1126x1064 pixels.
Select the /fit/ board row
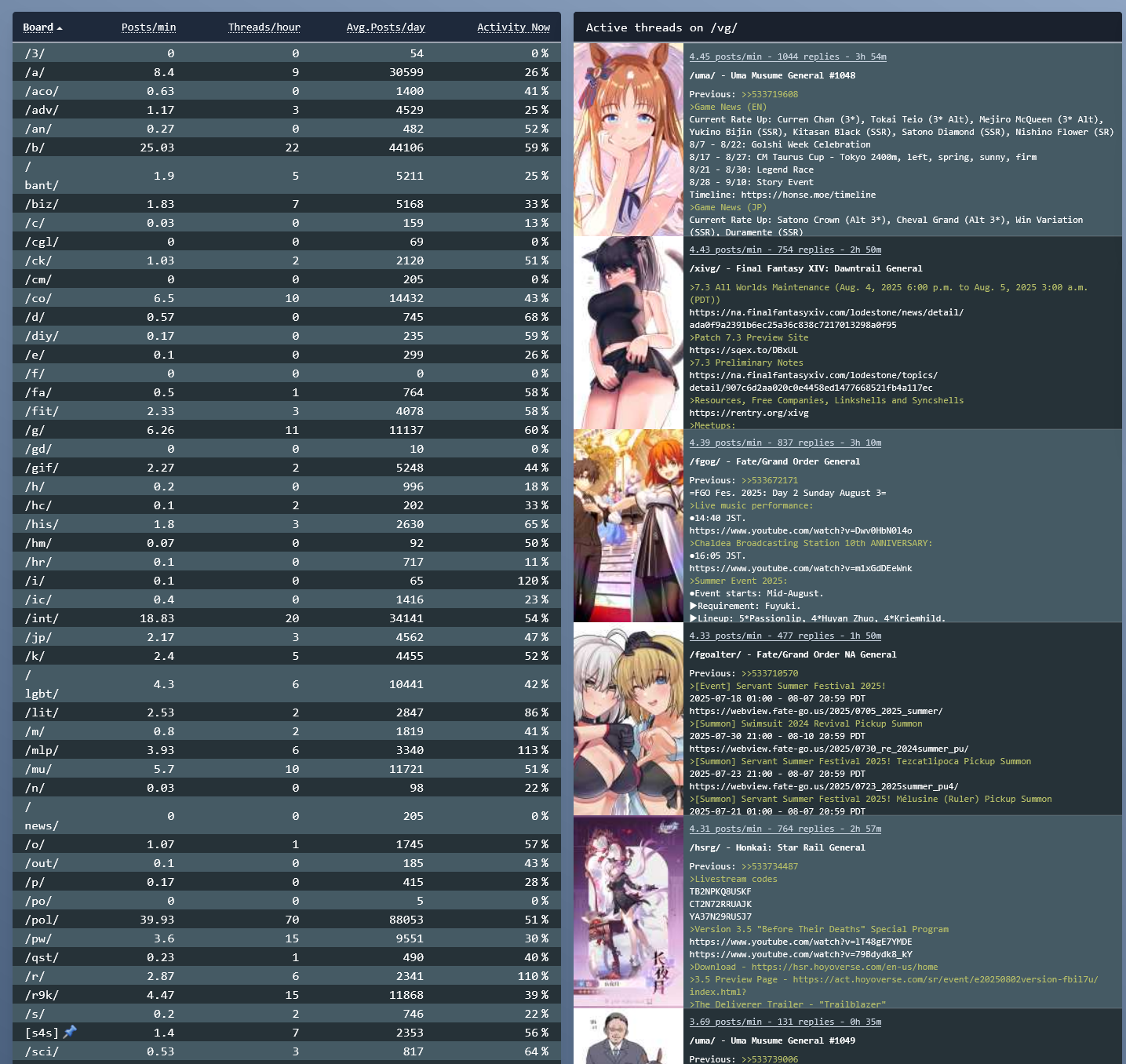[x=286, y=411]
